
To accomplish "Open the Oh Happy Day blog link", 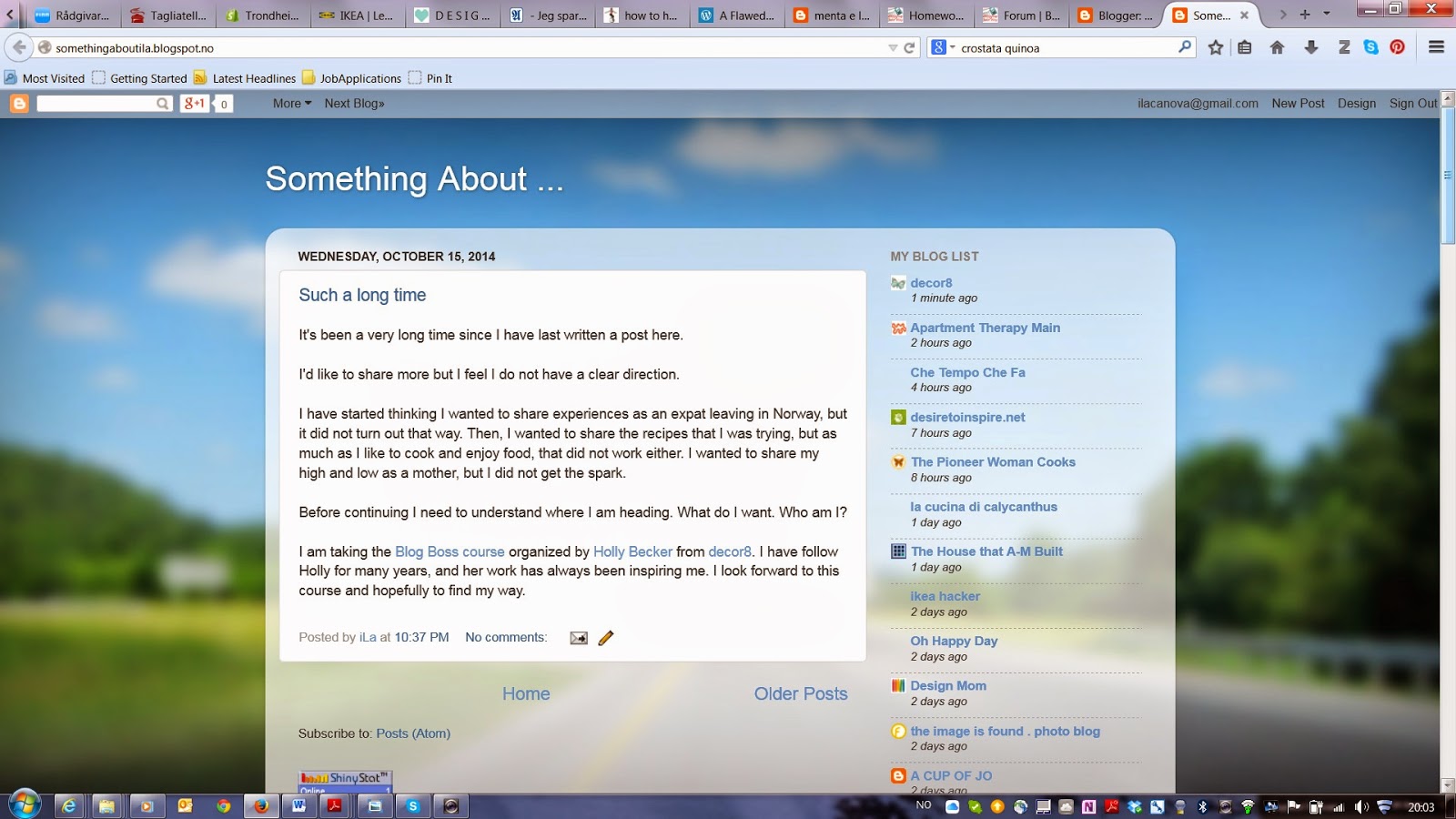I will (x=955, y=641).
